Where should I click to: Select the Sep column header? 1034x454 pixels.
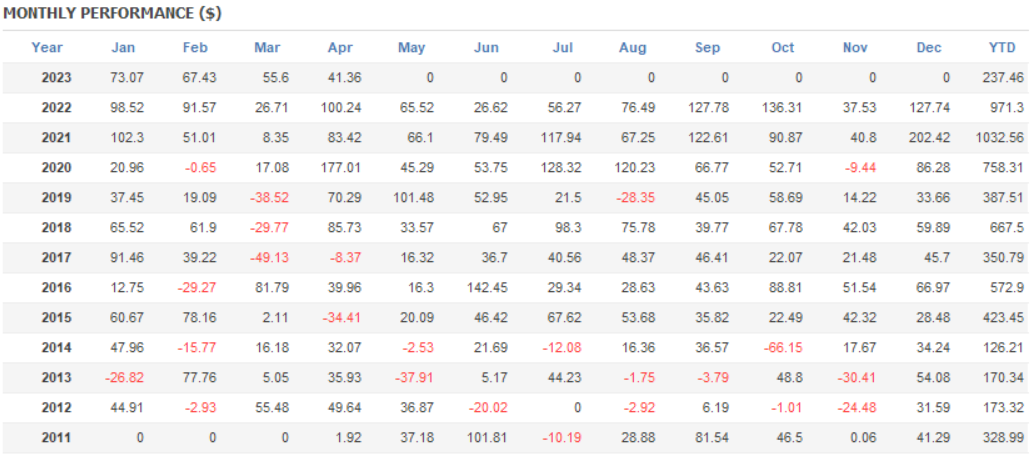tap(708, 47)
